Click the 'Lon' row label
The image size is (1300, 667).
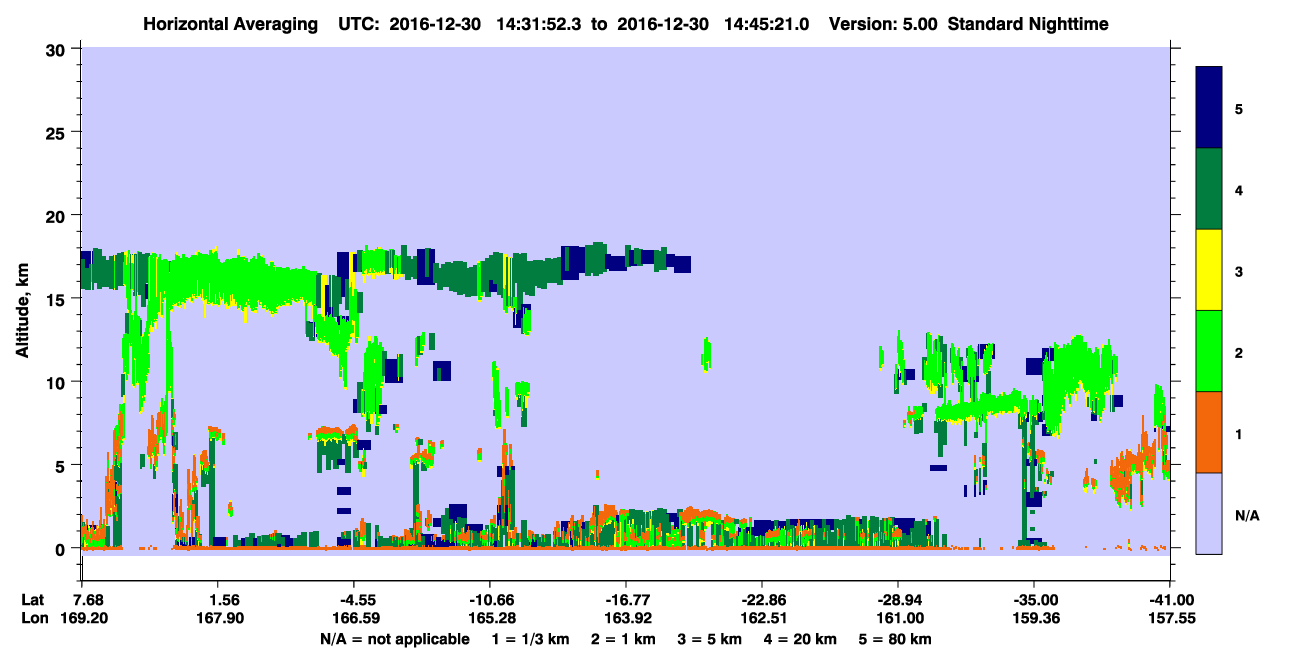coord(34,619)
